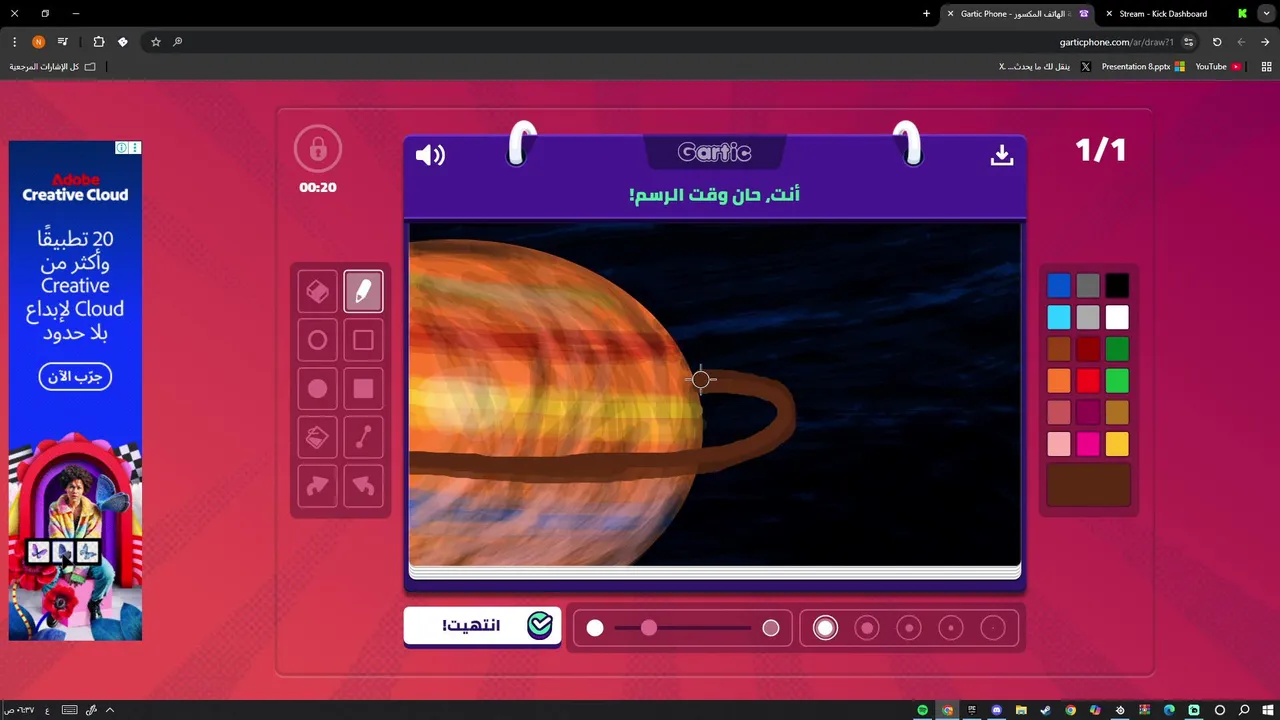Select the pencil drawing tool

point(363,291)
